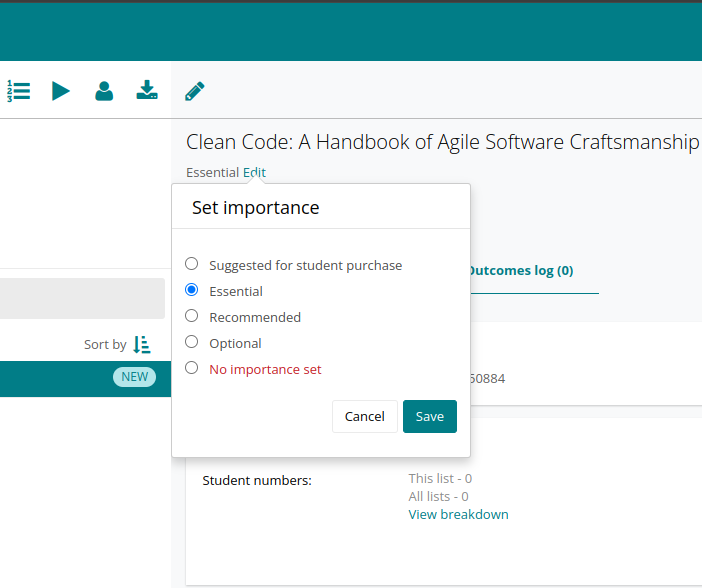Viewport: 702px width, 588px height.
Task: Click the Sort by order icon
Action: click(142, 345)
